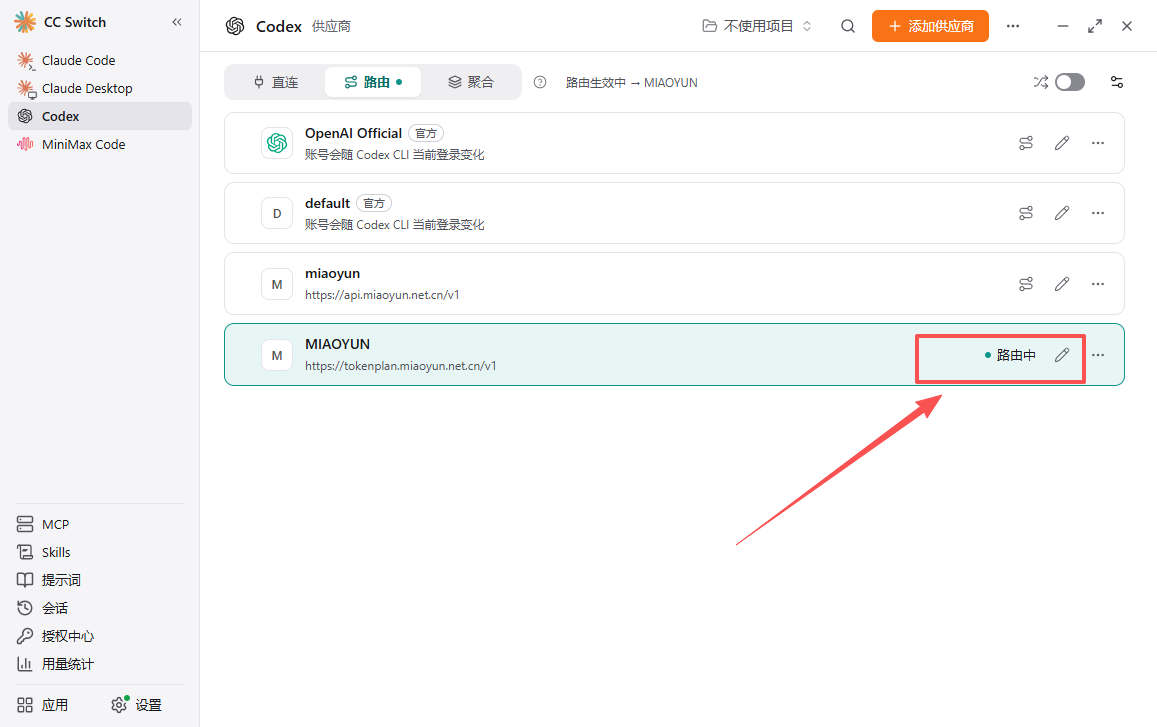Click the https://api.miaoyun.net.cn/v1 URL
This screenshot has width=1157, height=727.
(x=382, y=295)
